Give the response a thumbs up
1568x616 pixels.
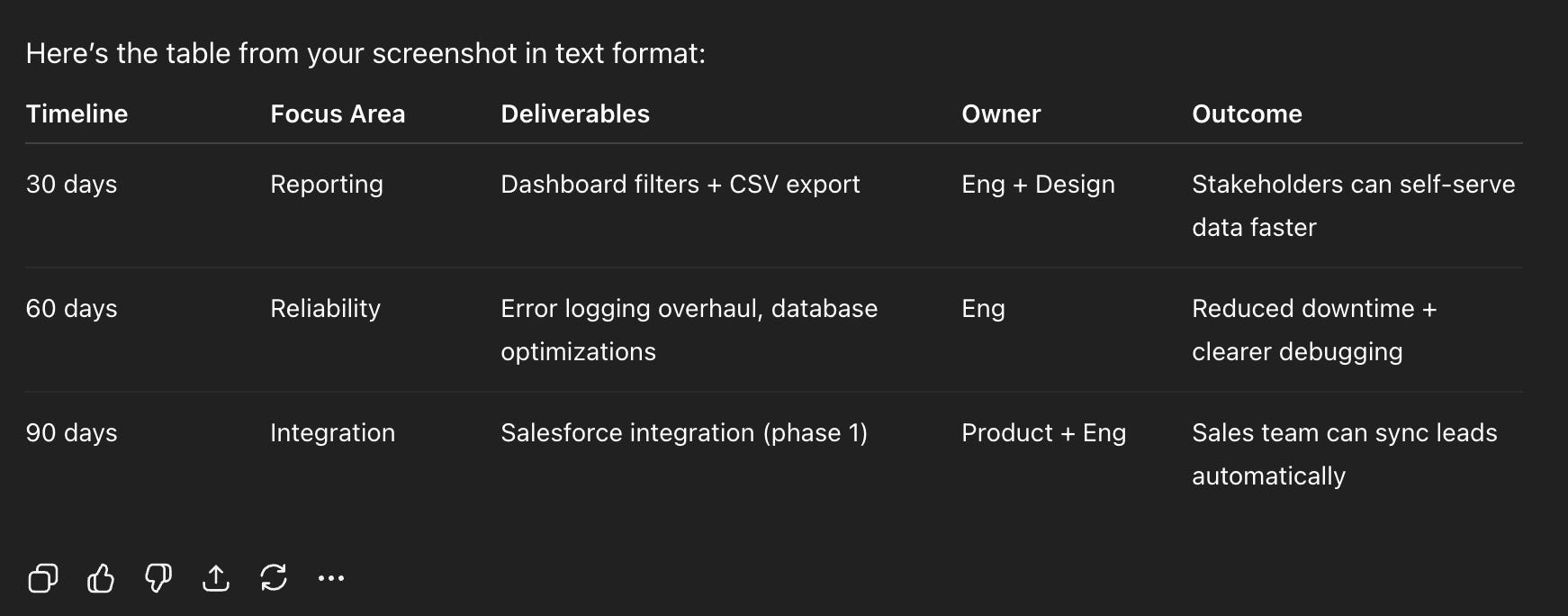click(101, 578)
